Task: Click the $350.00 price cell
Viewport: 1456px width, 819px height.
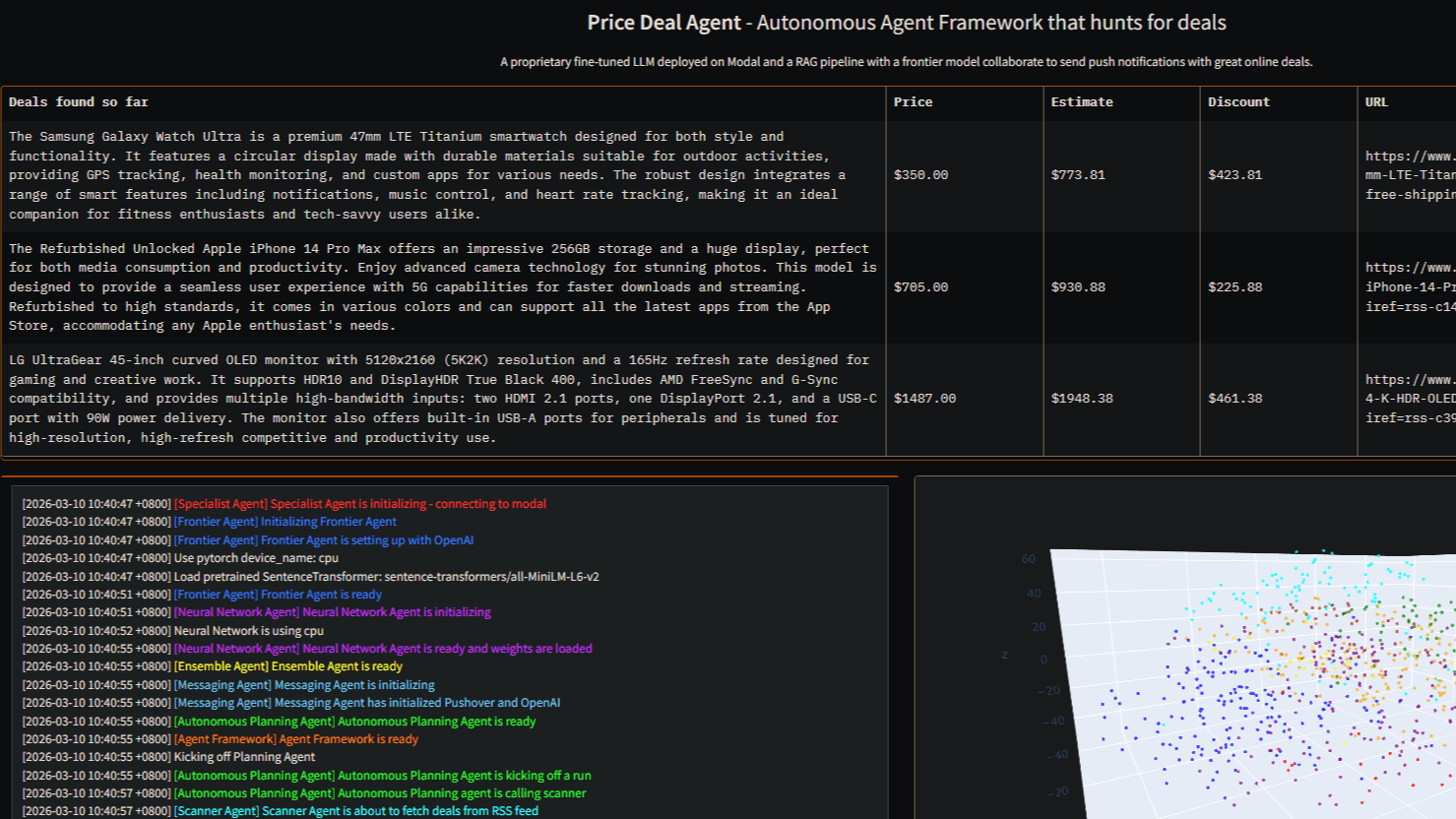Action: [x=965, y=175]
